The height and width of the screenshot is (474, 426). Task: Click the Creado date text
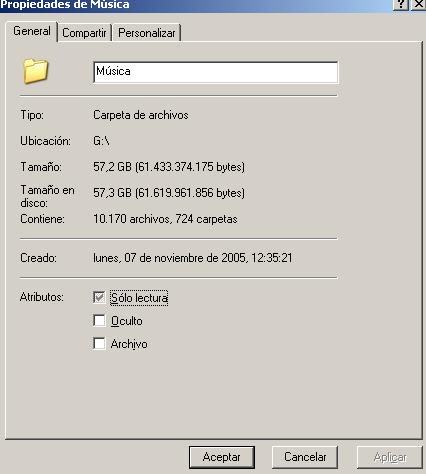pyautogui.click(x=193, y=258)
